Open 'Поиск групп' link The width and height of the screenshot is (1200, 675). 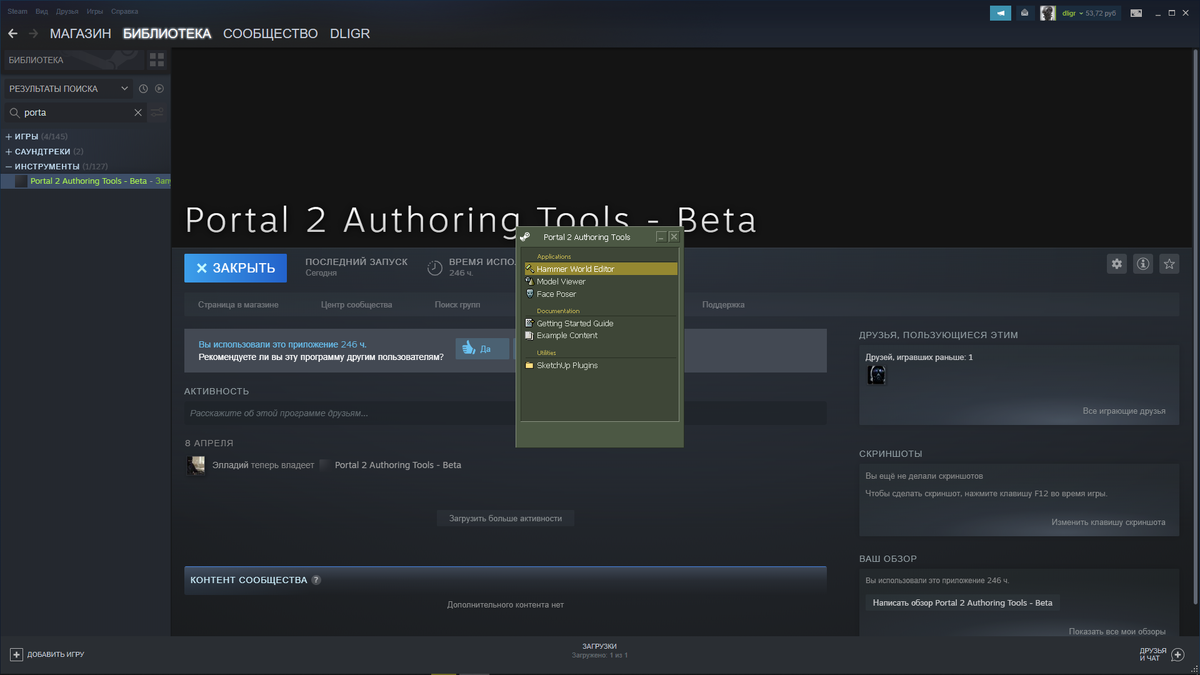click(457, 304)
